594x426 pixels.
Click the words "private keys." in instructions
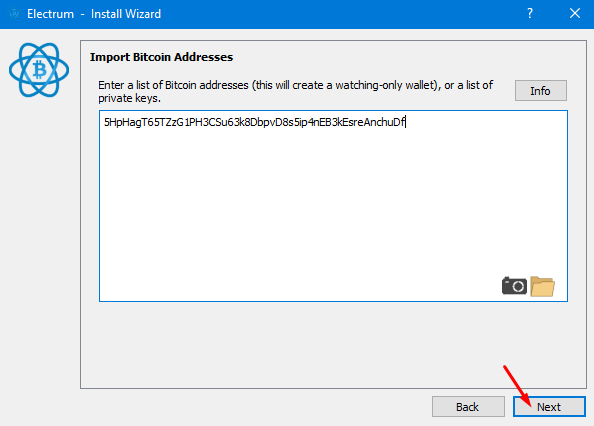click(130, 98)
